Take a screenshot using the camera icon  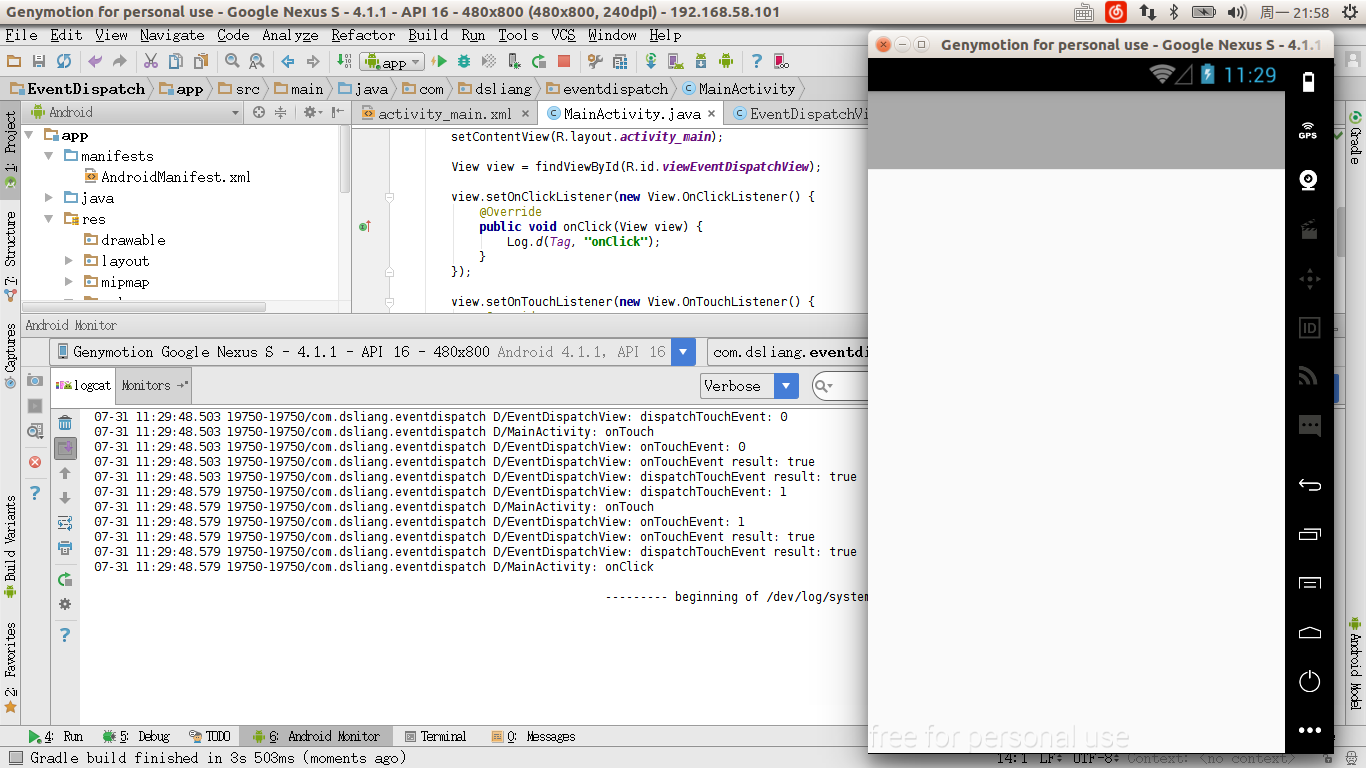[x=35, y=381]
